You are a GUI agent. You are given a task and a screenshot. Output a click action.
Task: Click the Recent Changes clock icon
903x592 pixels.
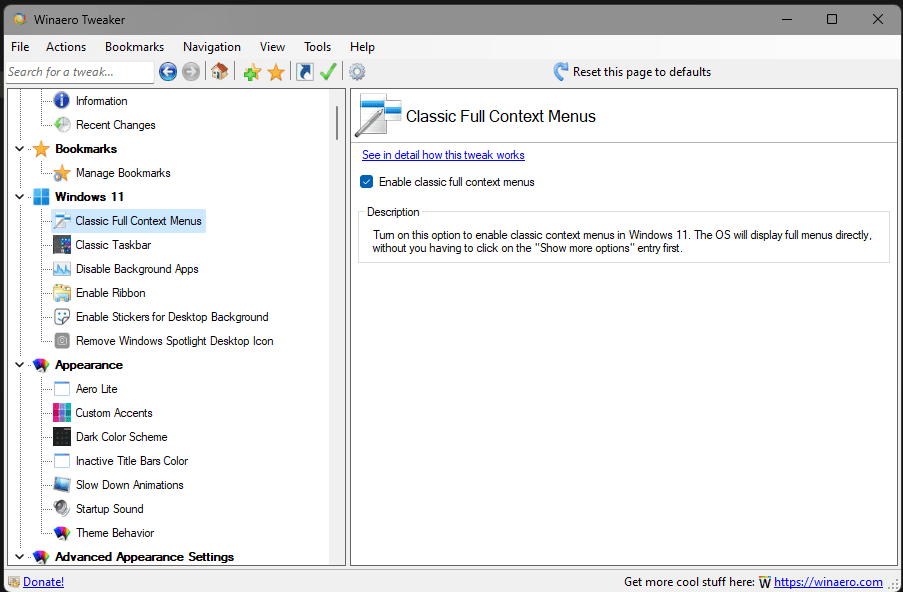[62, 124]
